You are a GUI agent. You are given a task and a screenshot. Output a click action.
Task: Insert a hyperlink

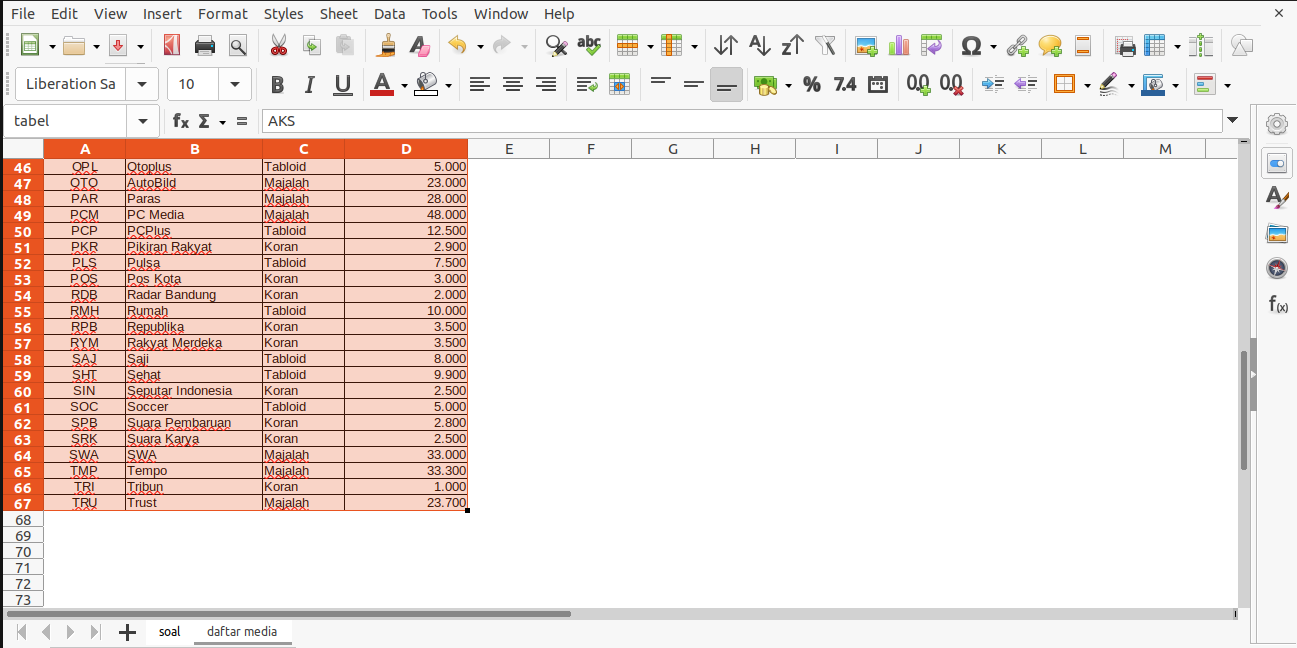(x=1017, y=45)
